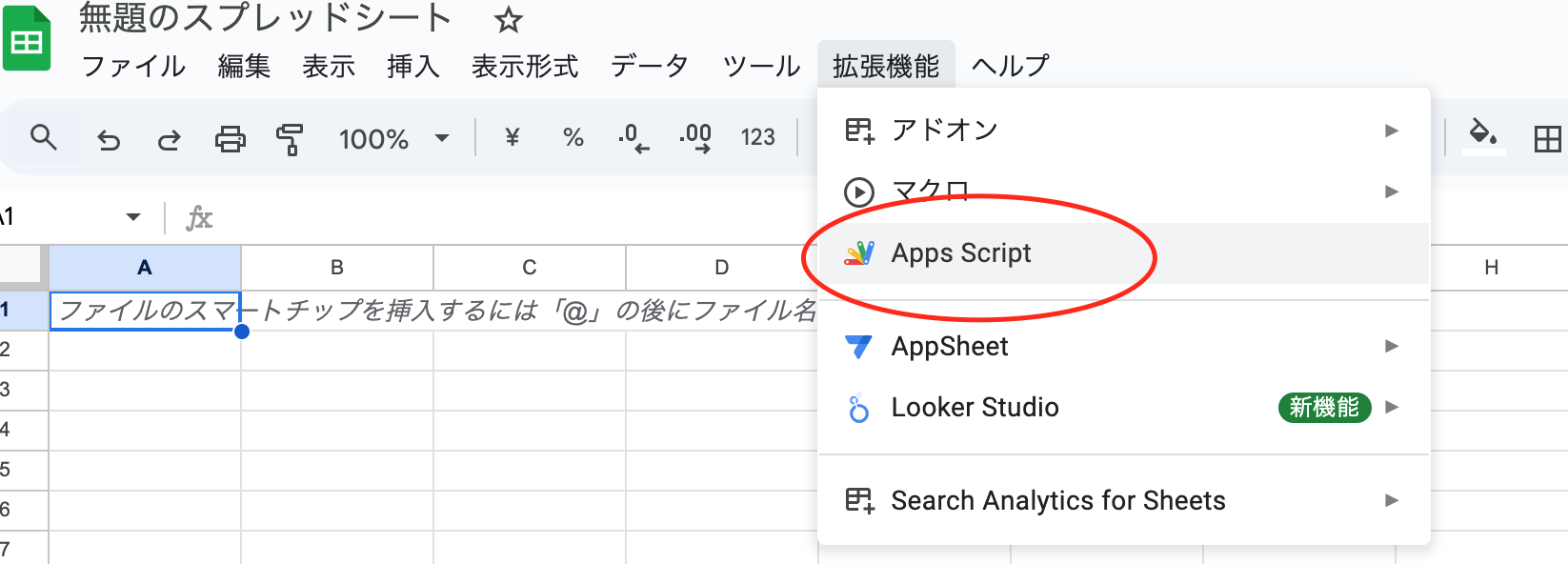Select column A header

pyautogui.click(x=145, y=268)
